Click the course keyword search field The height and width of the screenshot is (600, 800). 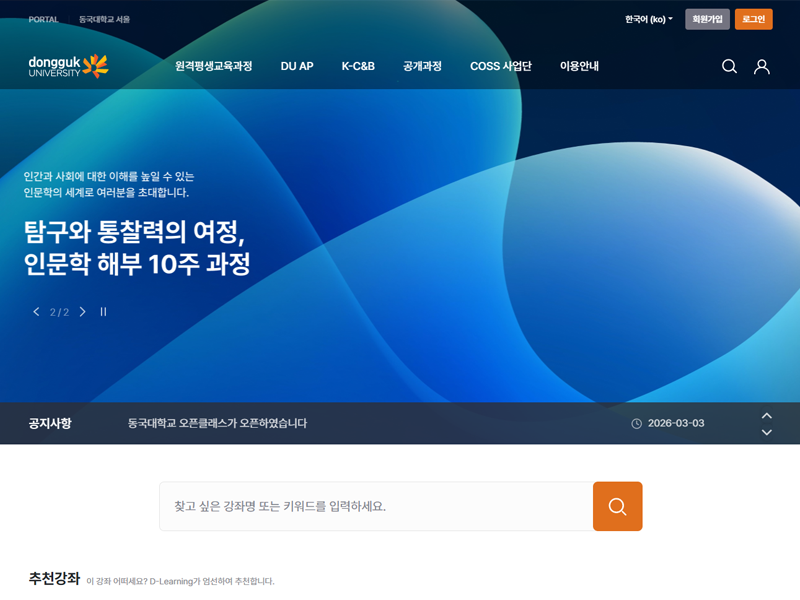[375, 506]
